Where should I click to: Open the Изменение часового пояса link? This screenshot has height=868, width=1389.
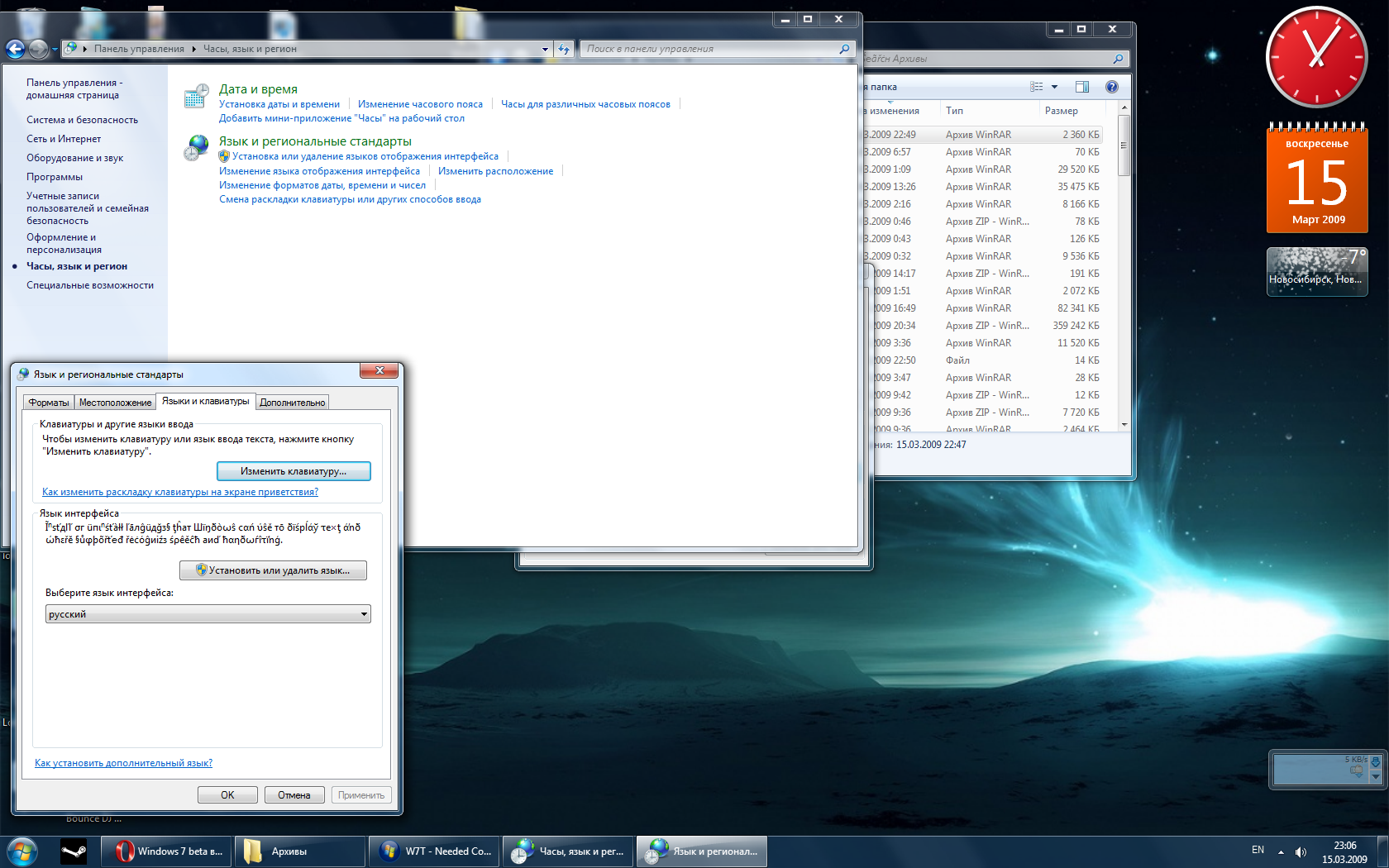point(420,104)
